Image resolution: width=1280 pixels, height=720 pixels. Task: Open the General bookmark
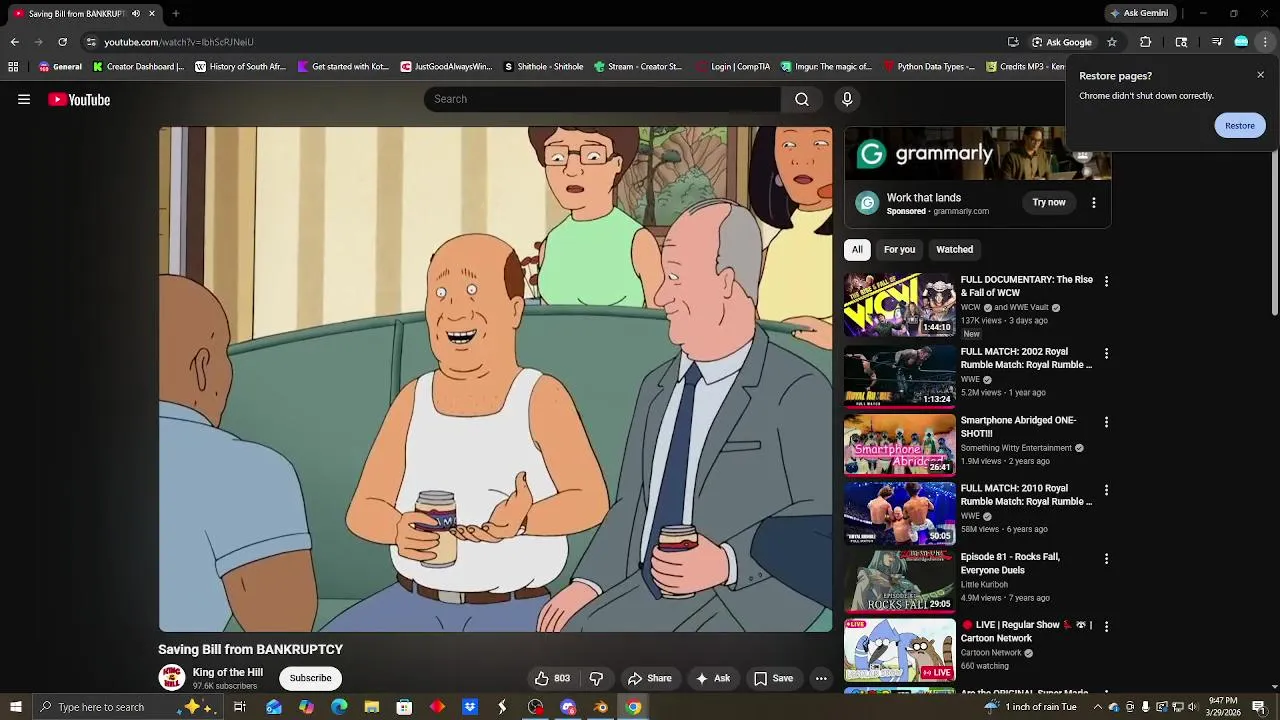[x=60, y=67]
